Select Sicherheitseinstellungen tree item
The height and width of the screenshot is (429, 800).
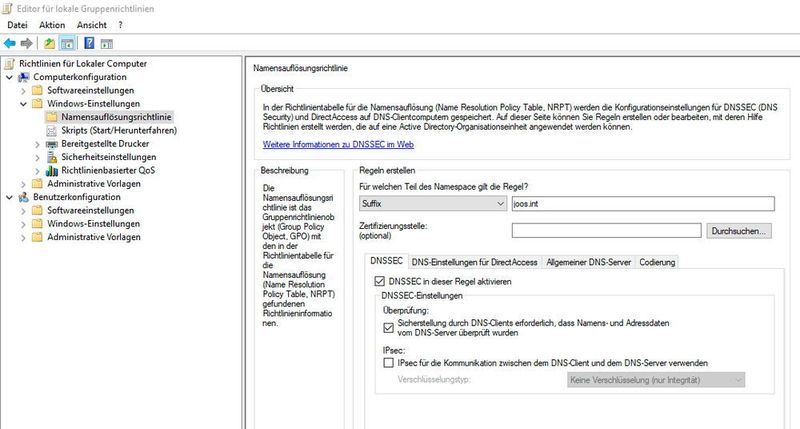(x=109, y=157)
